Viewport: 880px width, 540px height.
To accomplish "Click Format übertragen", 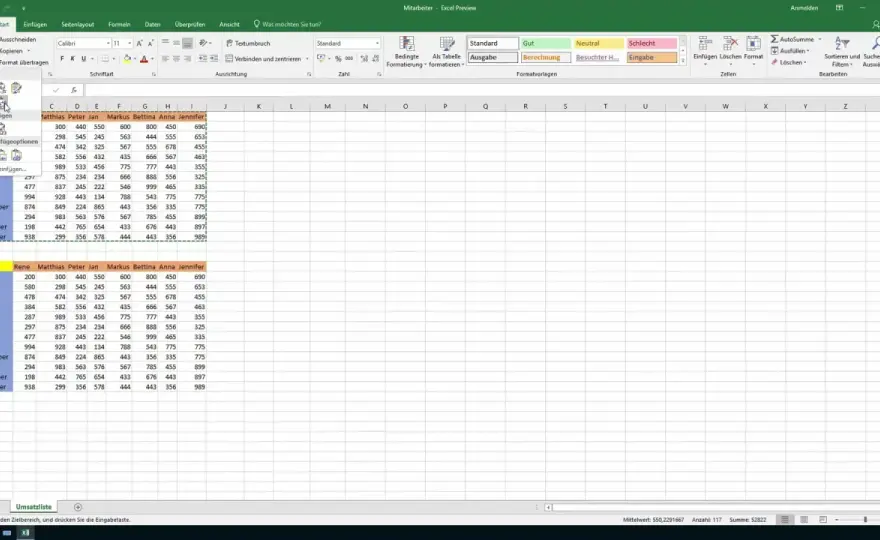I will tap(24, 62).
